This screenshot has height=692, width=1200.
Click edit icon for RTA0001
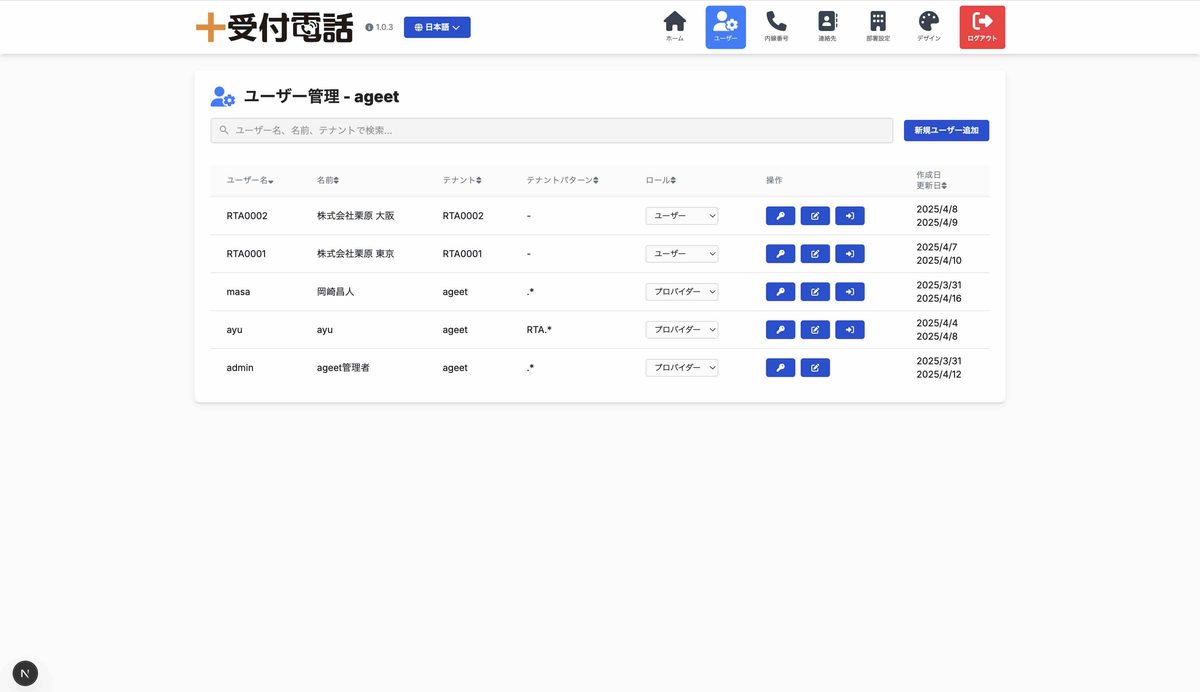(815, 254)
